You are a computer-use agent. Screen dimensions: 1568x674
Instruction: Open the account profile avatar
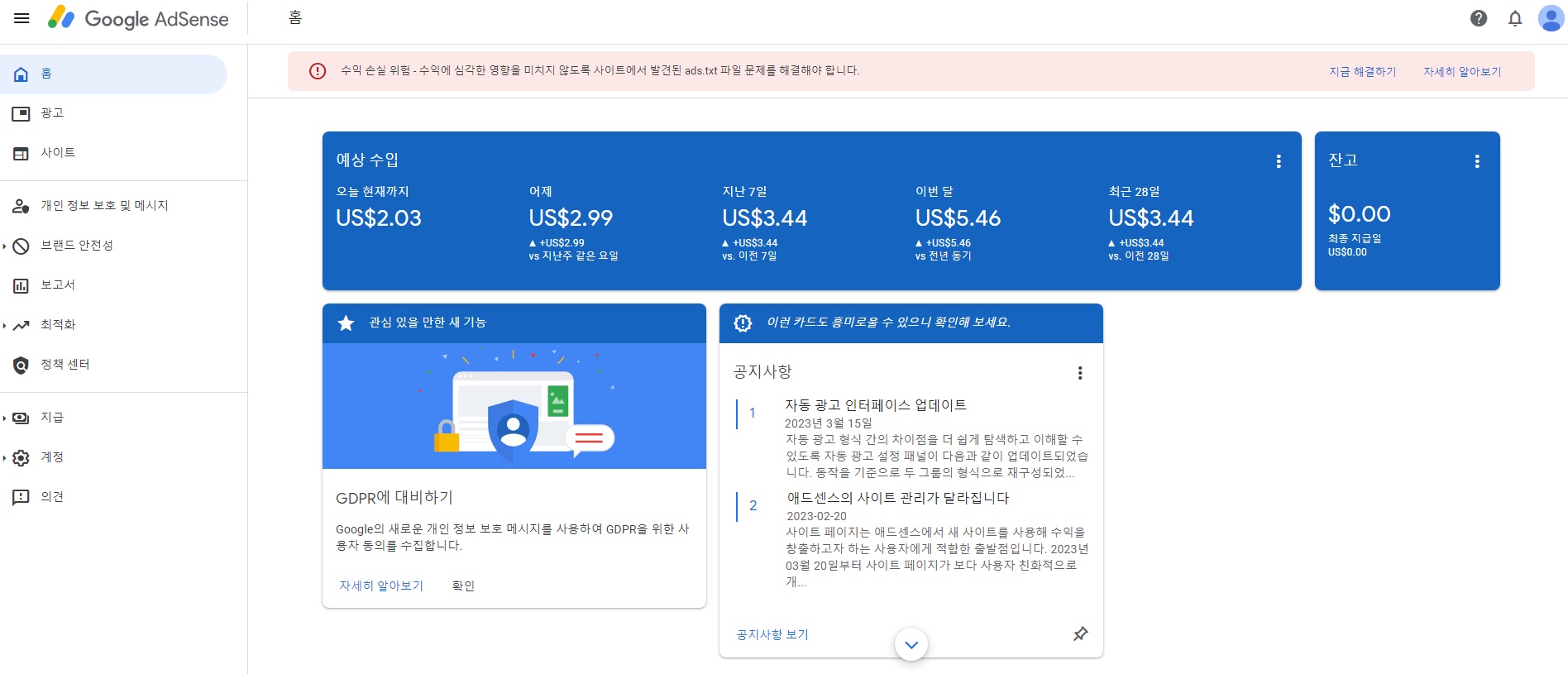click(1551, 18)
